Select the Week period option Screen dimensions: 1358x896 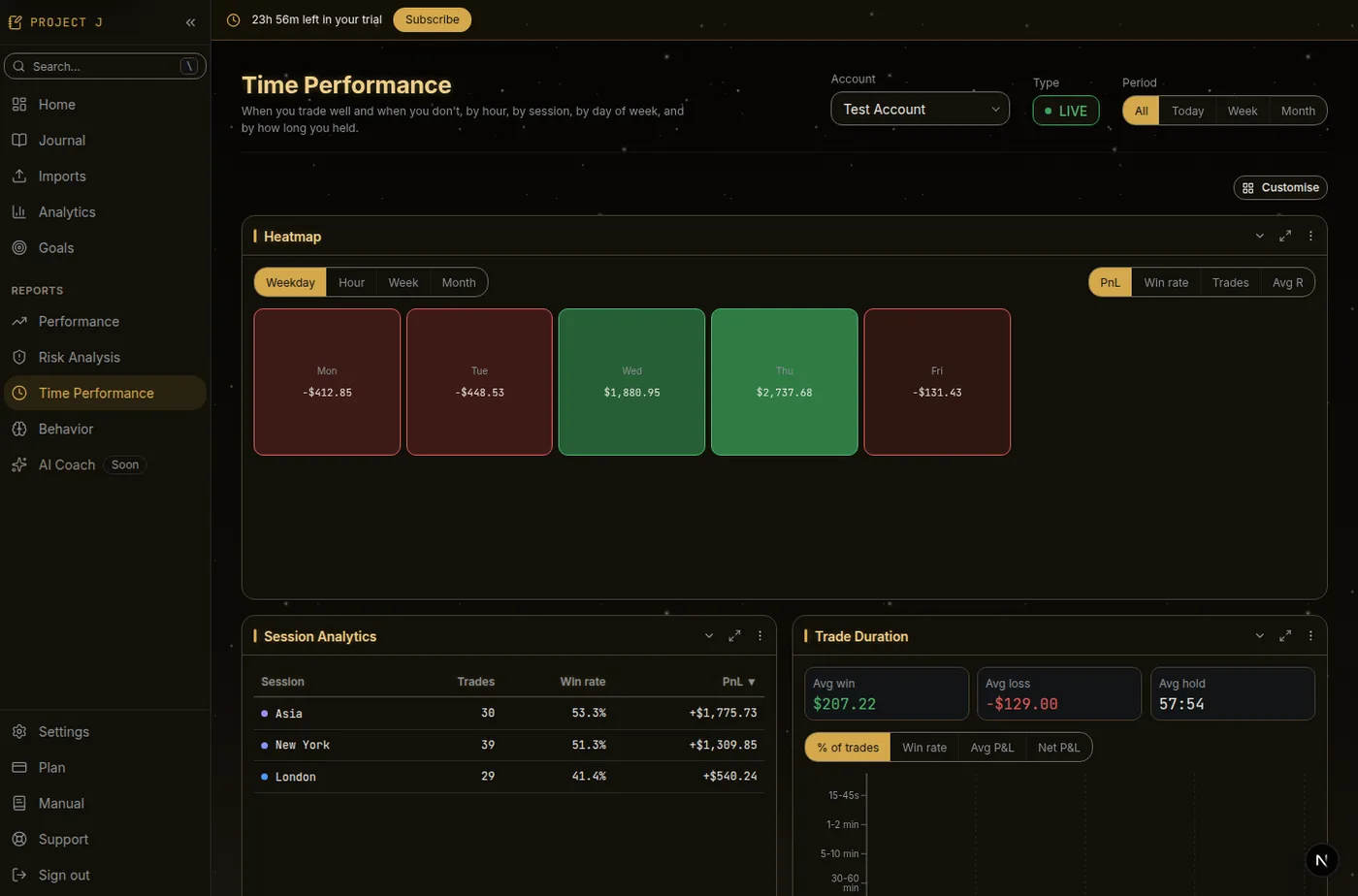1243,111
